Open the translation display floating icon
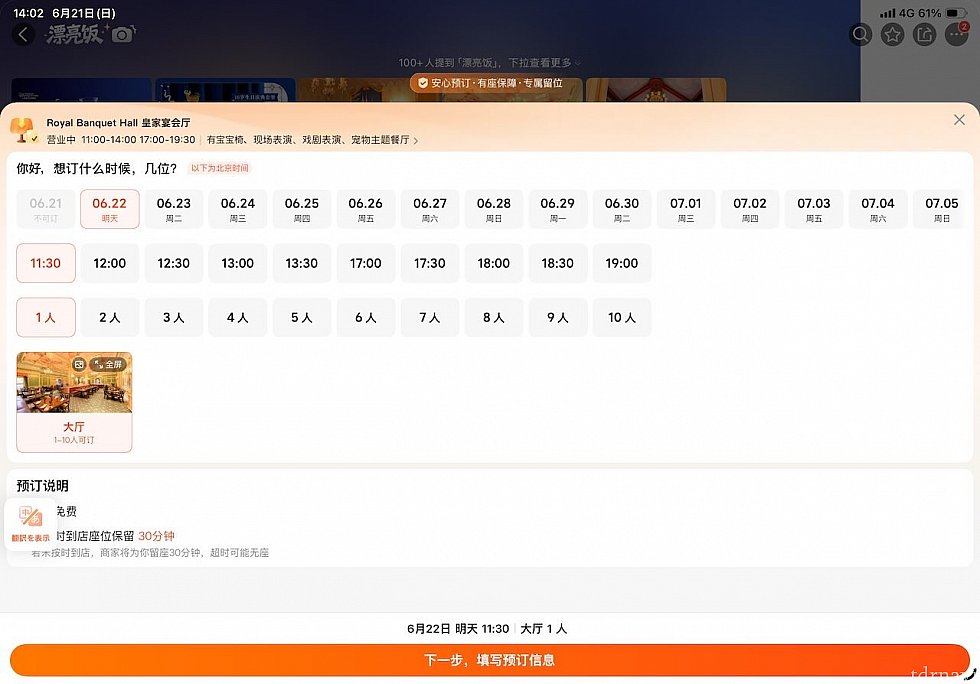Image resolution: width=980 pixels, height=684 pixels. (x=30, y=524)
